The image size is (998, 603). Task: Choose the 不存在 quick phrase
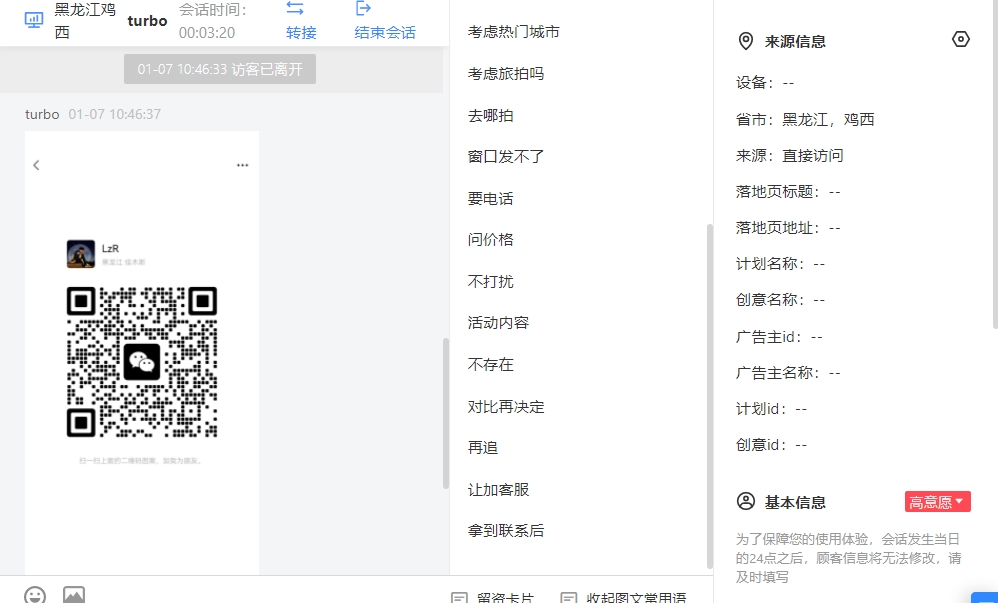coord(491,364)
